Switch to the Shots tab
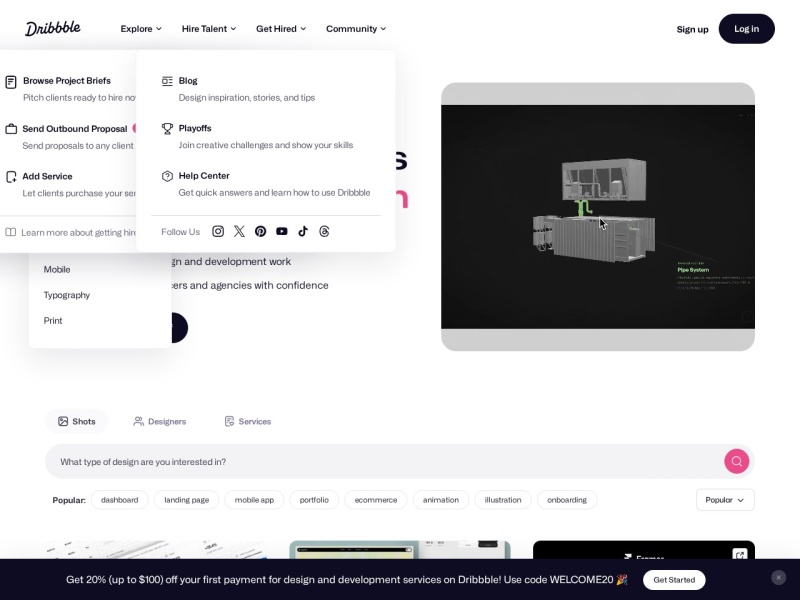 click(77, 421)
